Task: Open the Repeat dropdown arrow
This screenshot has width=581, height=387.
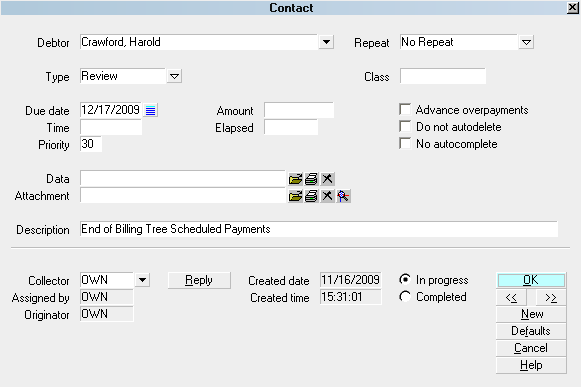Action: click(x=526, y=42)
